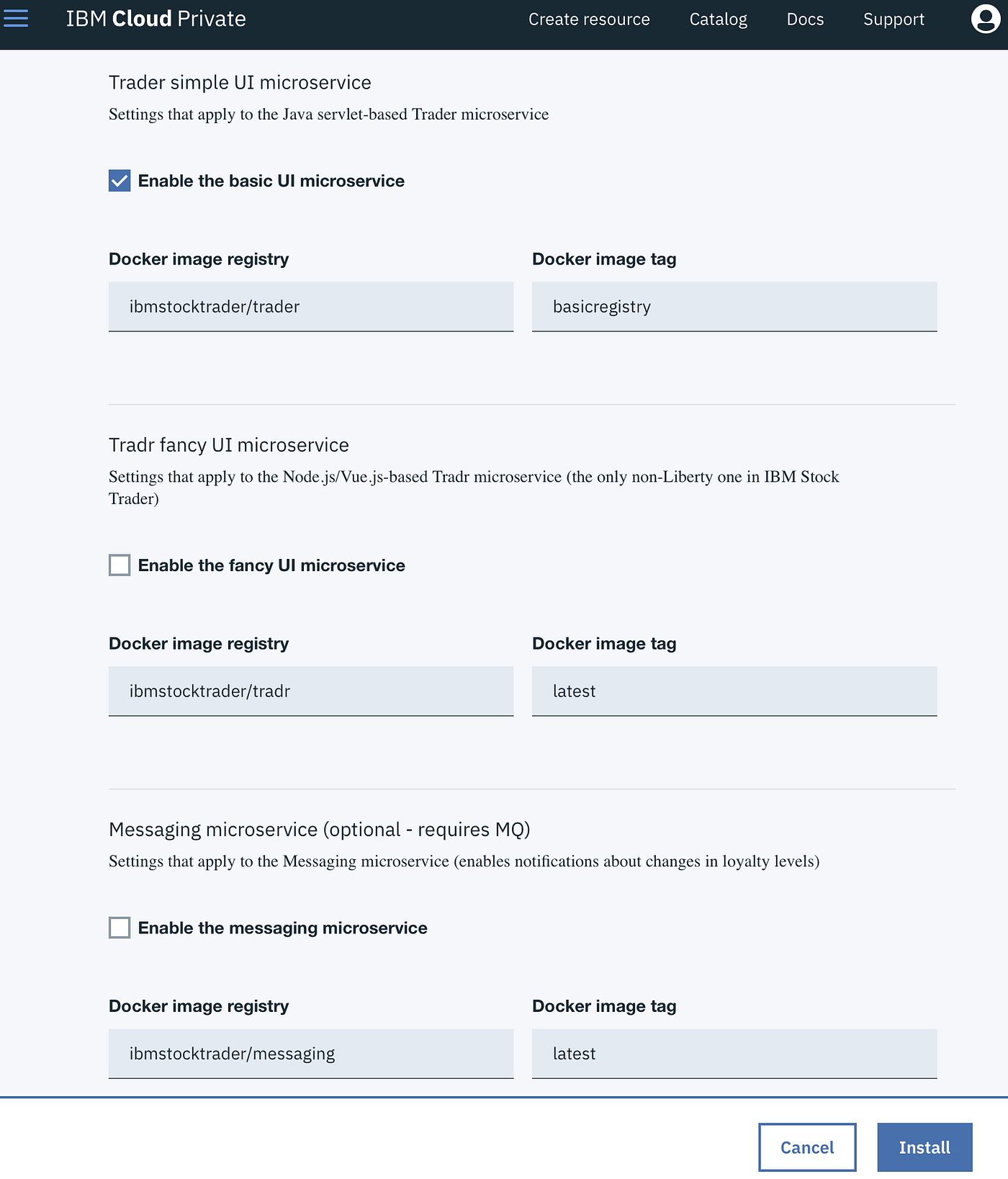Open the Support menu item
This screenshot has height=1179, width=1008.
pyautogui.click(x=893, y=19)
